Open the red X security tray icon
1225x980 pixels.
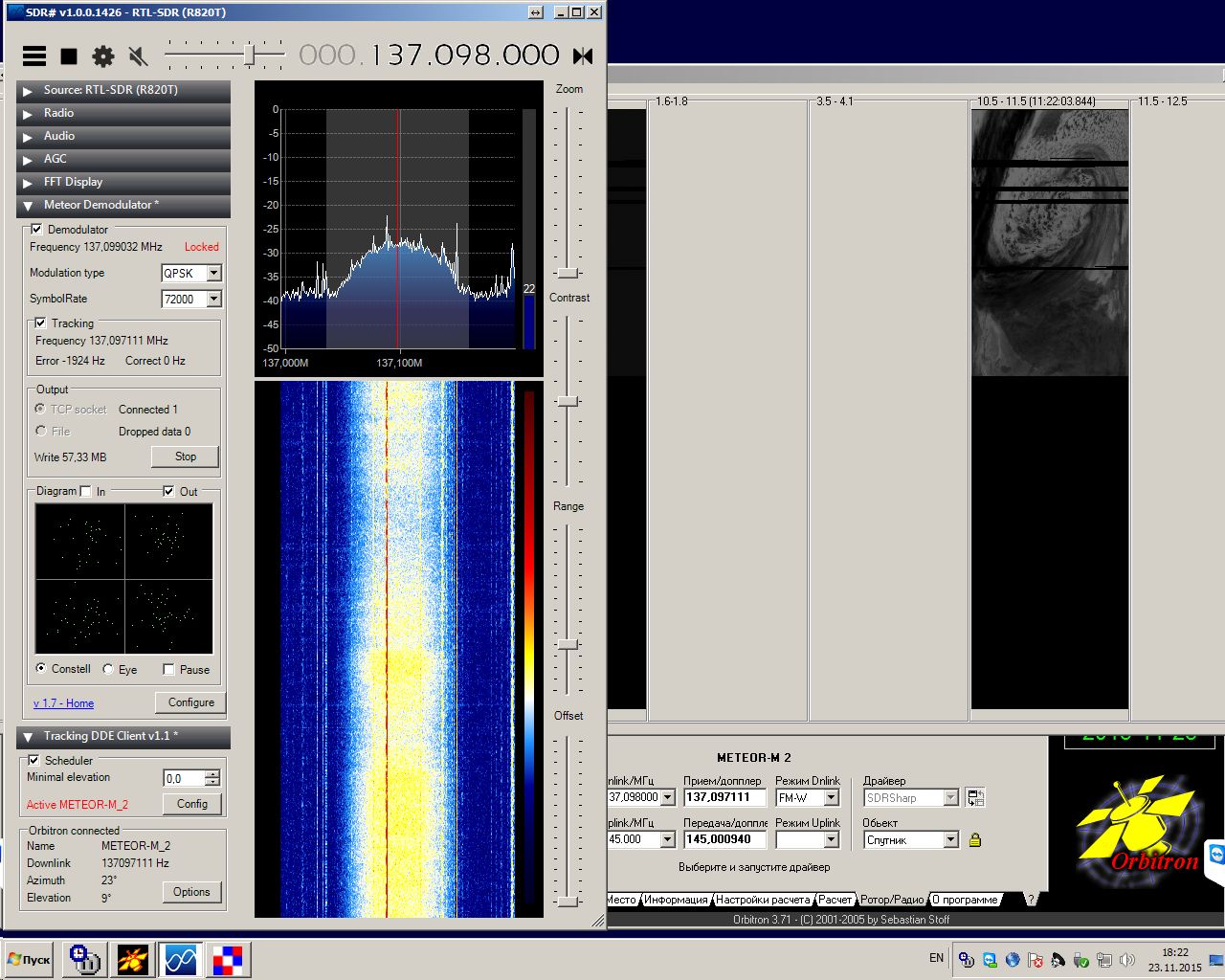click(1036, 960)
